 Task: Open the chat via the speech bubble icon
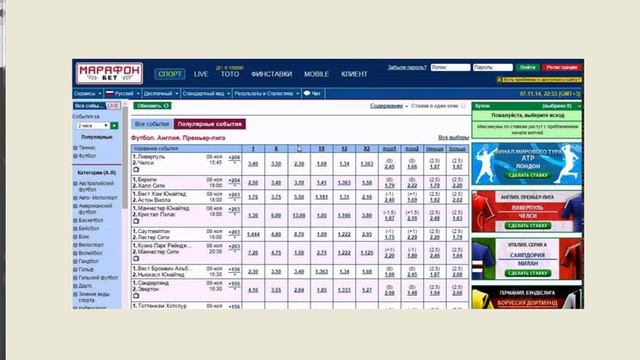point(307,93)
